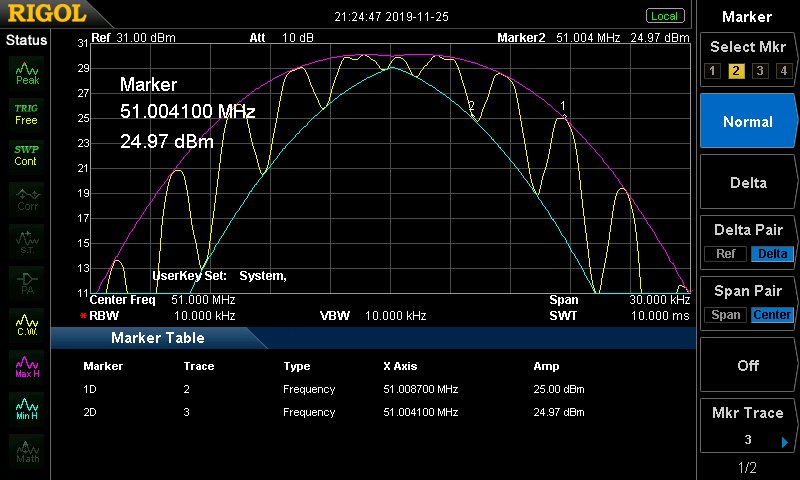Image resolution: width=800 pixels, height=480 pixels.
Task: Select the Min H cyan trace icon
Action: (x=26, y=407)
